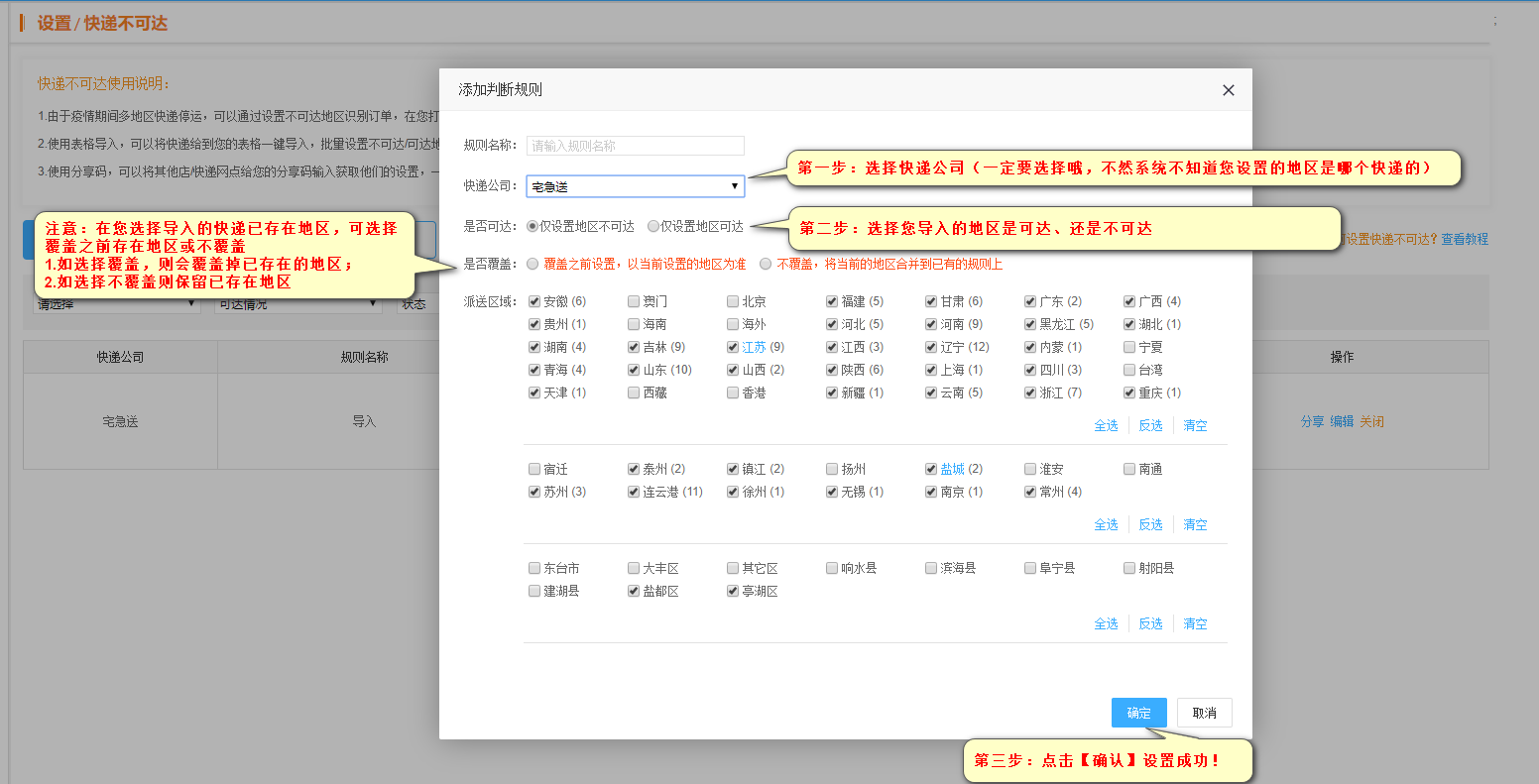This screenshot has width=1539, height=784.
Task: Click 关闭 in the 宅急送 row
Action: (1371, 421)
